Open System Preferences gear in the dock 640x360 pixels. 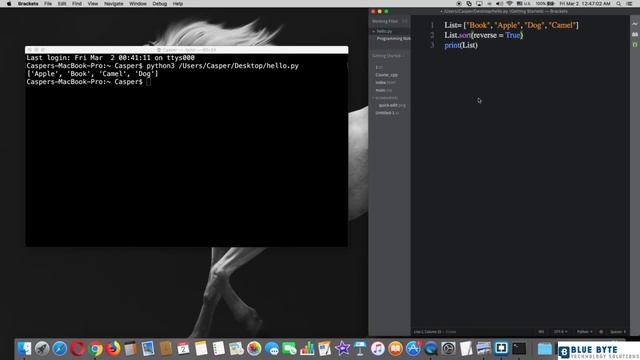coord(448,349)
